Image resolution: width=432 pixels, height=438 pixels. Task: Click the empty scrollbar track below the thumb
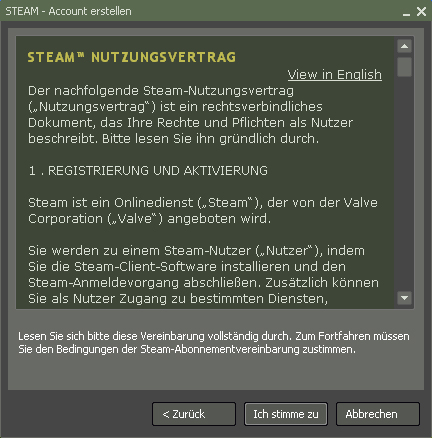coord(404,183)
